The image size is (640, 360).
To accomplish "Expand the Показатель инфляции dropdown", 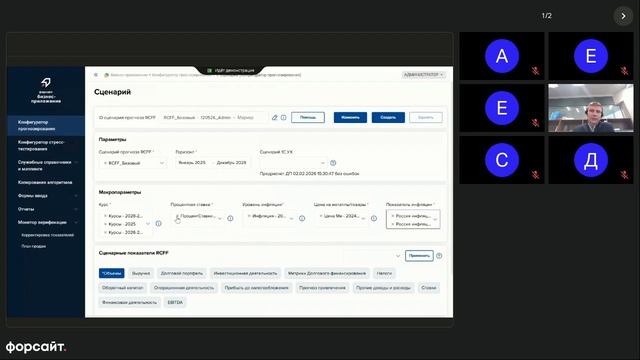I will coord(435,220).
